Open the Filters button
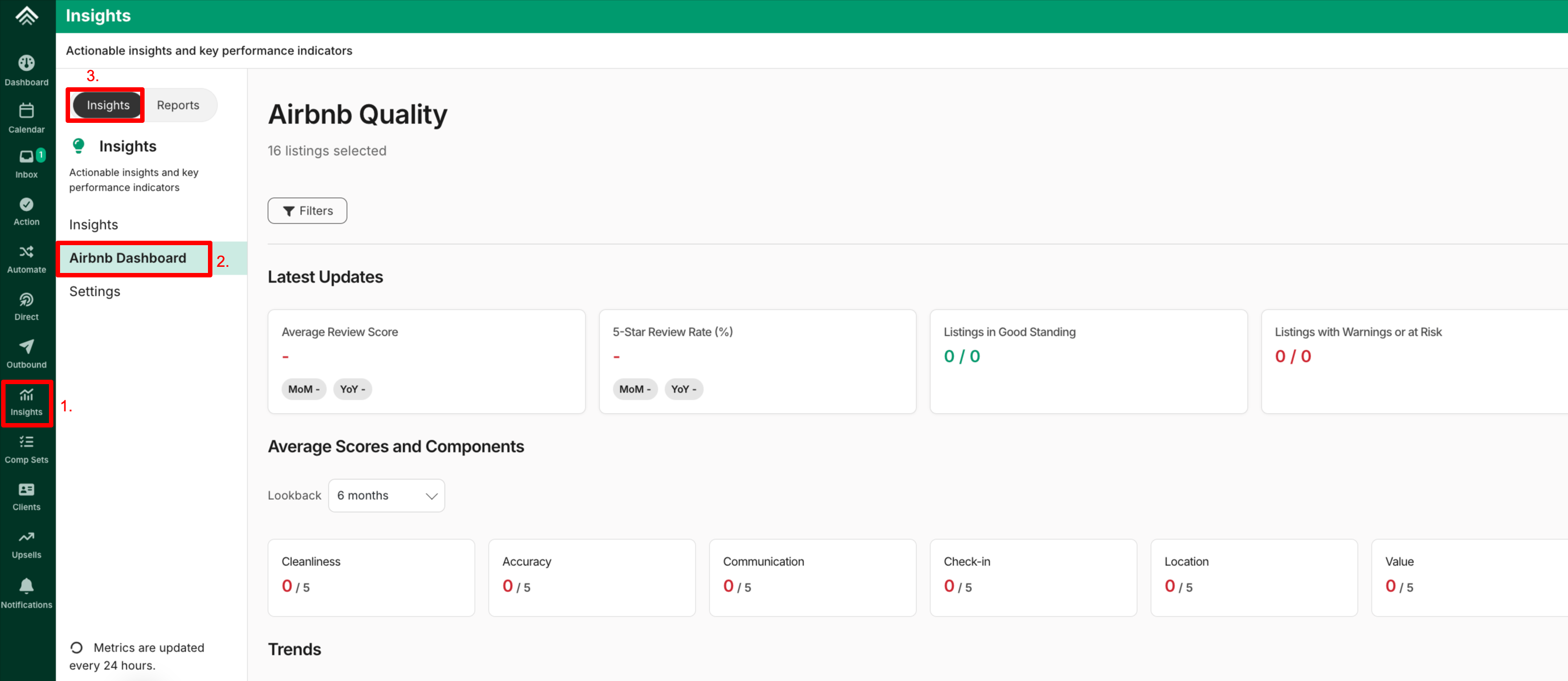The image size is (1568, 681). (307, 211)
